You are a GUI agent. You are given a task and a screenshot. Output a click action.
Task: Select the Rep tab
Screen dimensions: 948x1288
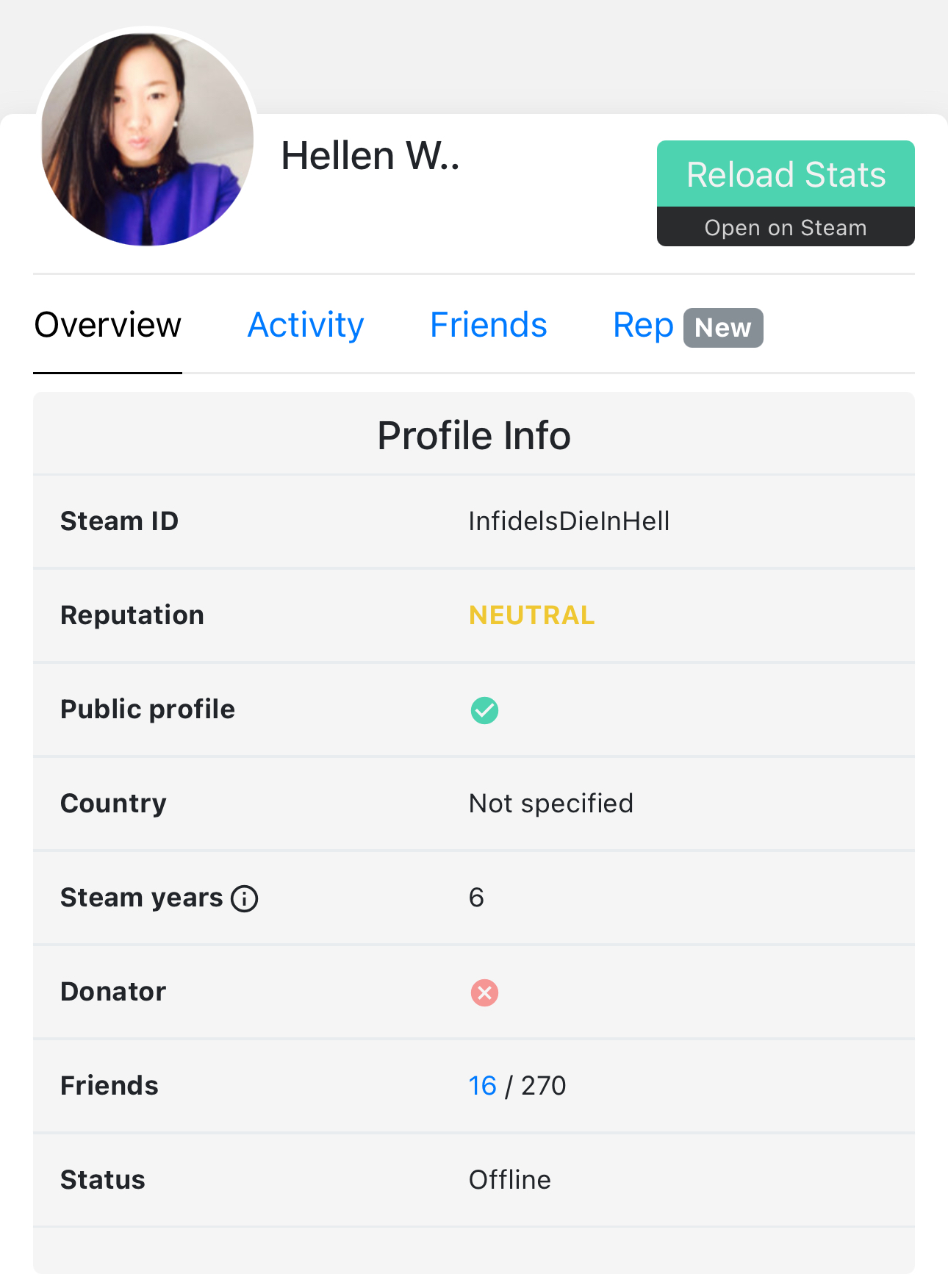[643, 325]
